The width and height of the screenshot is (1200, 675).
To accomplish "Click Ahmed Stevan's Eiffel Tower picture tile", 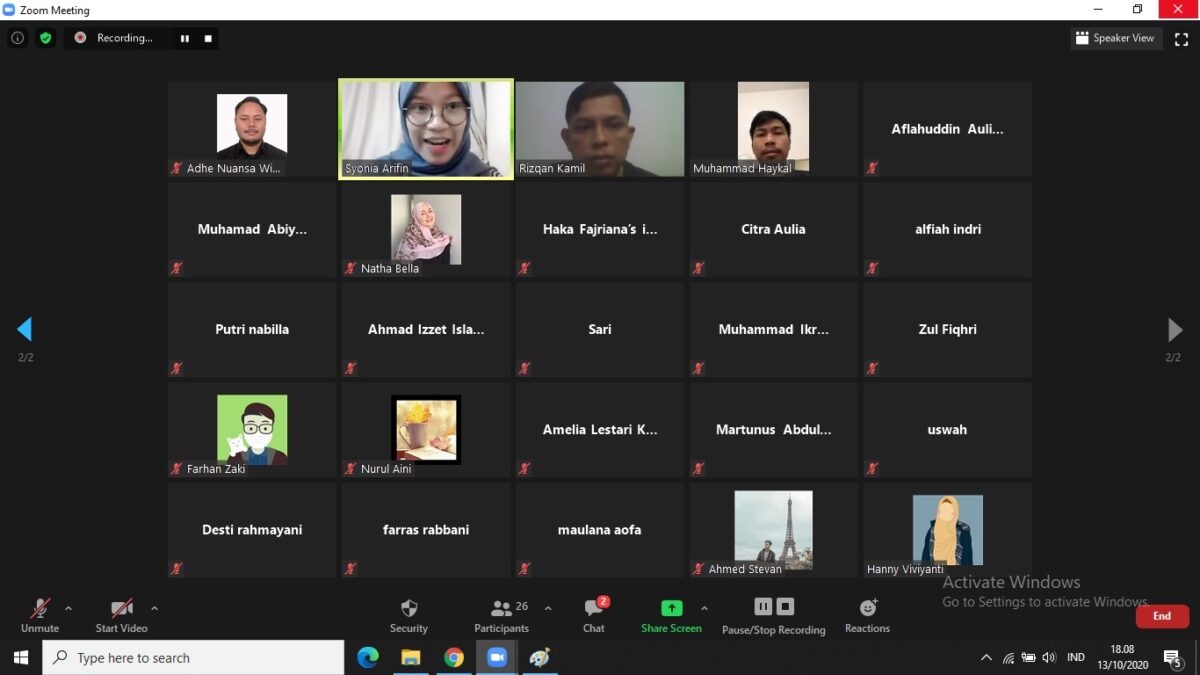I will pyautogui.click(x=774, y=530).
